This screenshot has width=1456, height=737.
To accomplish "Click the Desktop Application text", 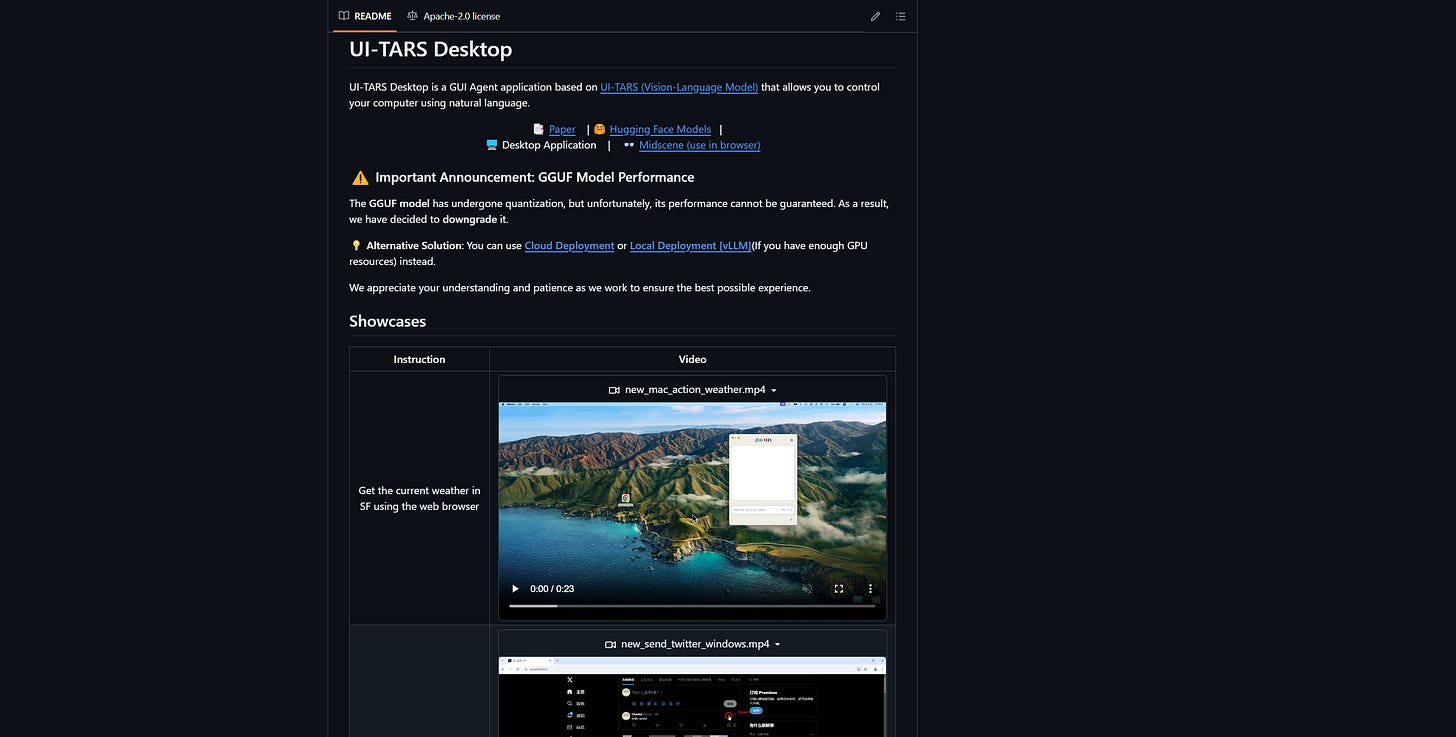I will pyautogui.click(x=549, y=145).
